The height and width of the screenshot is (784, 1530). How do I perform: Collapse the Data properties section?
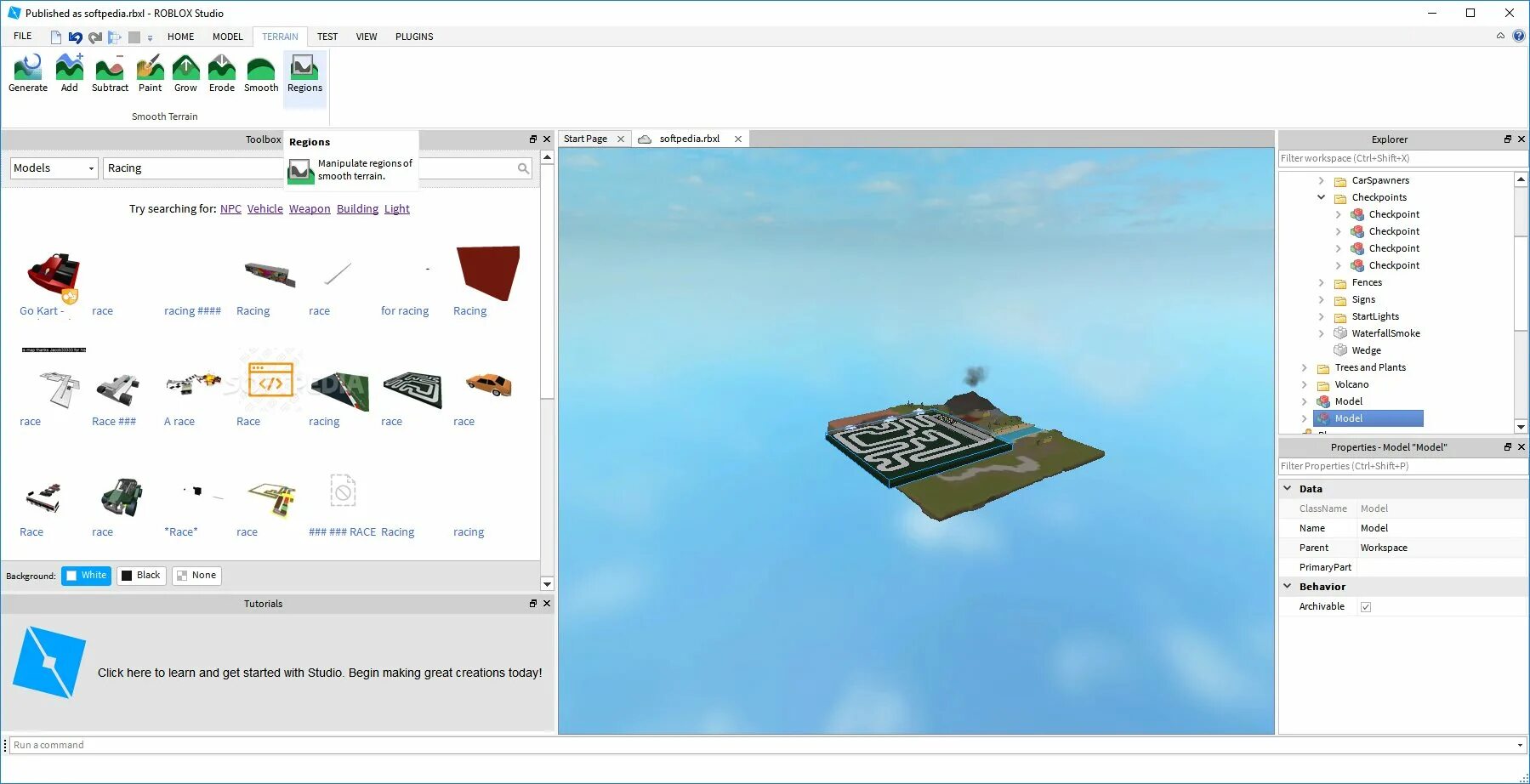tap(1288, 489)
